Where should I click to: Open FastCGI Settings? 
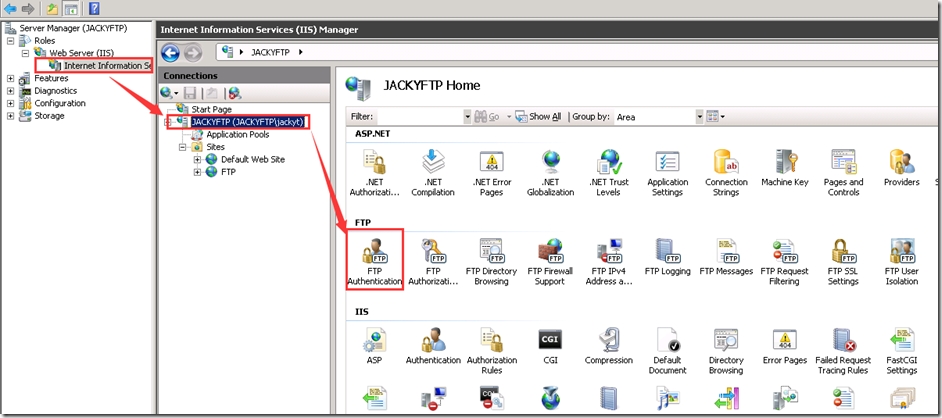pyautogui.click(x=901, y=351)
